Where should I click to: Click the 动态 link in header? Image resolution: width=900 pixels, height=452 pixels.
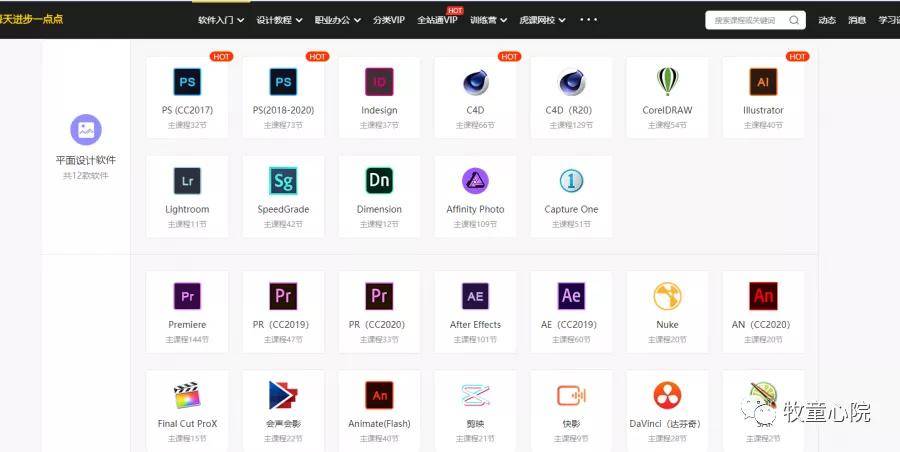(827, 20)
